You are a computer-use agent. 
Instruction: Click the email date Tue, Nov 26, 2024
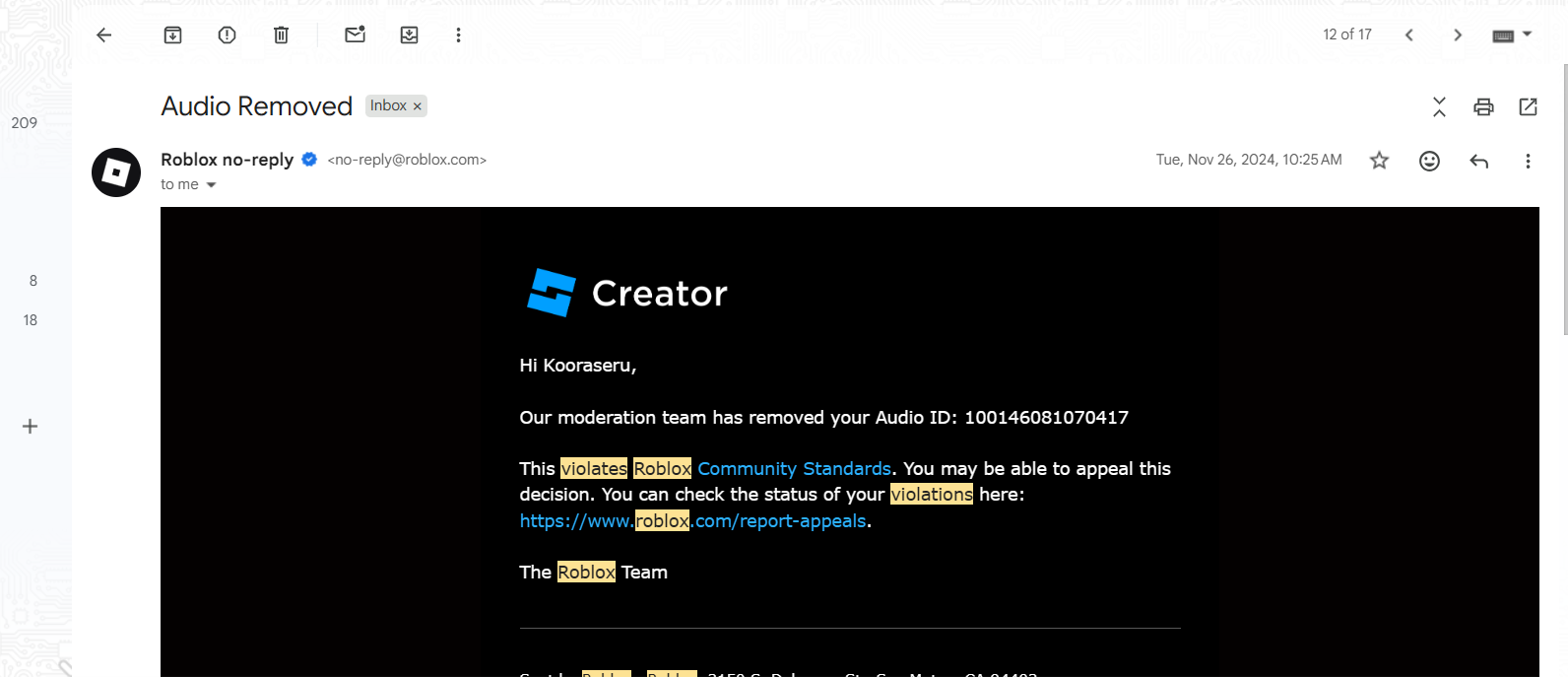[x=1249, y=160]
